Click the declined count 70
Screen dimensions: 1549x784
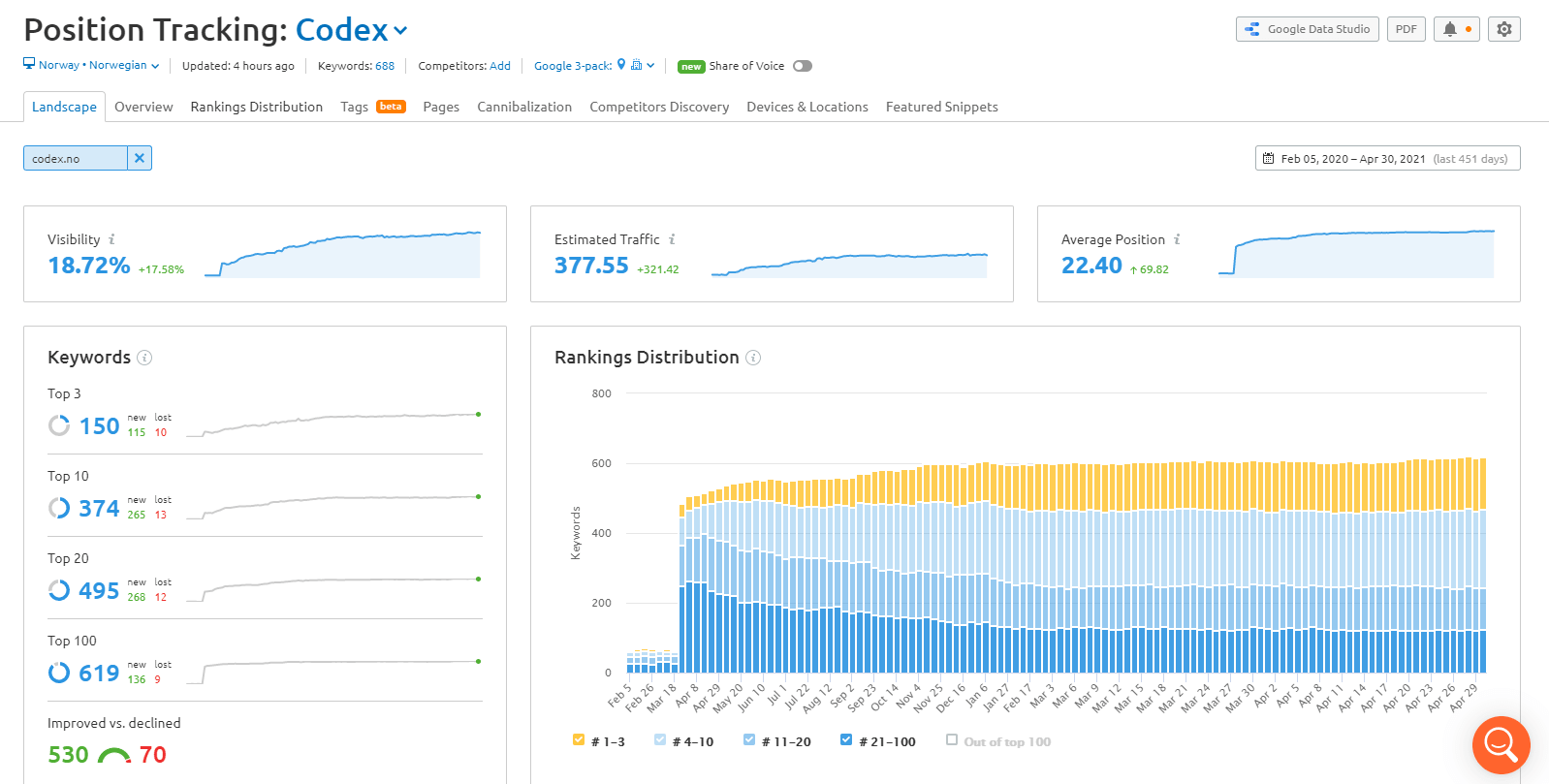tap(153, 755)
